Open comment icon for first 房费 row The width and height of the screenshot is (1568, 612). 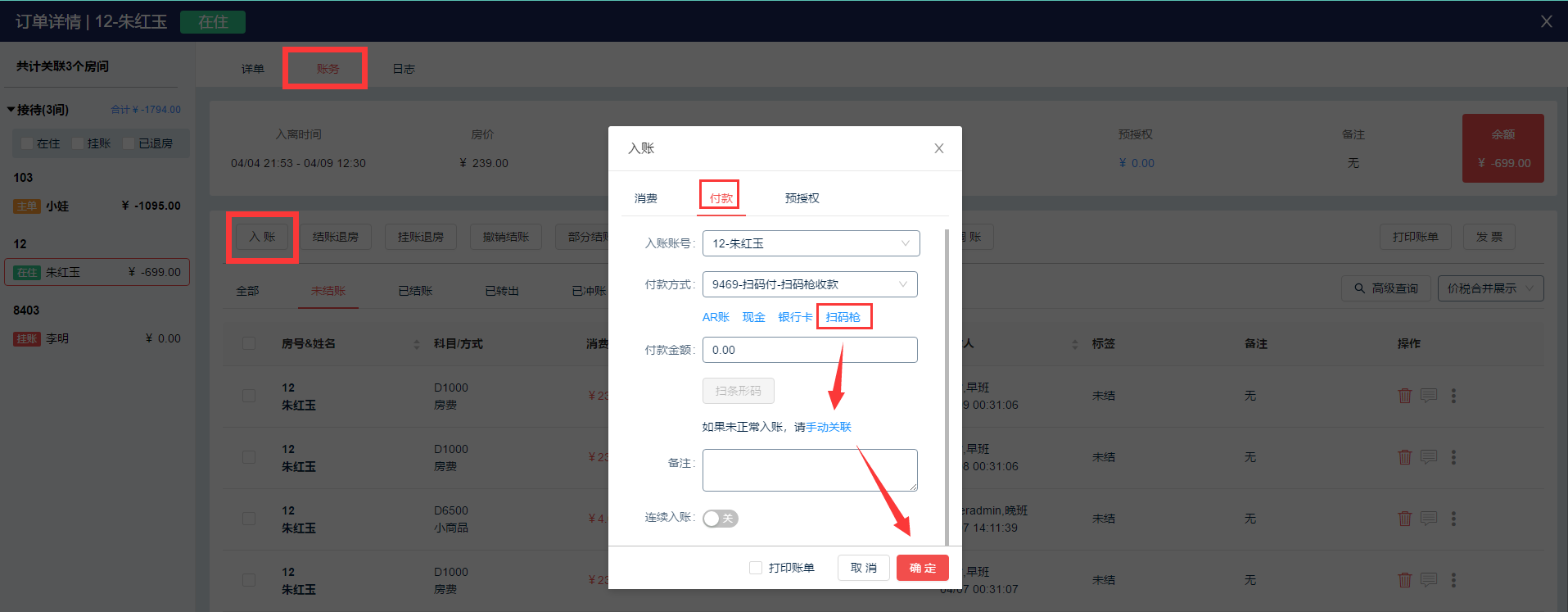(1429, 396)
